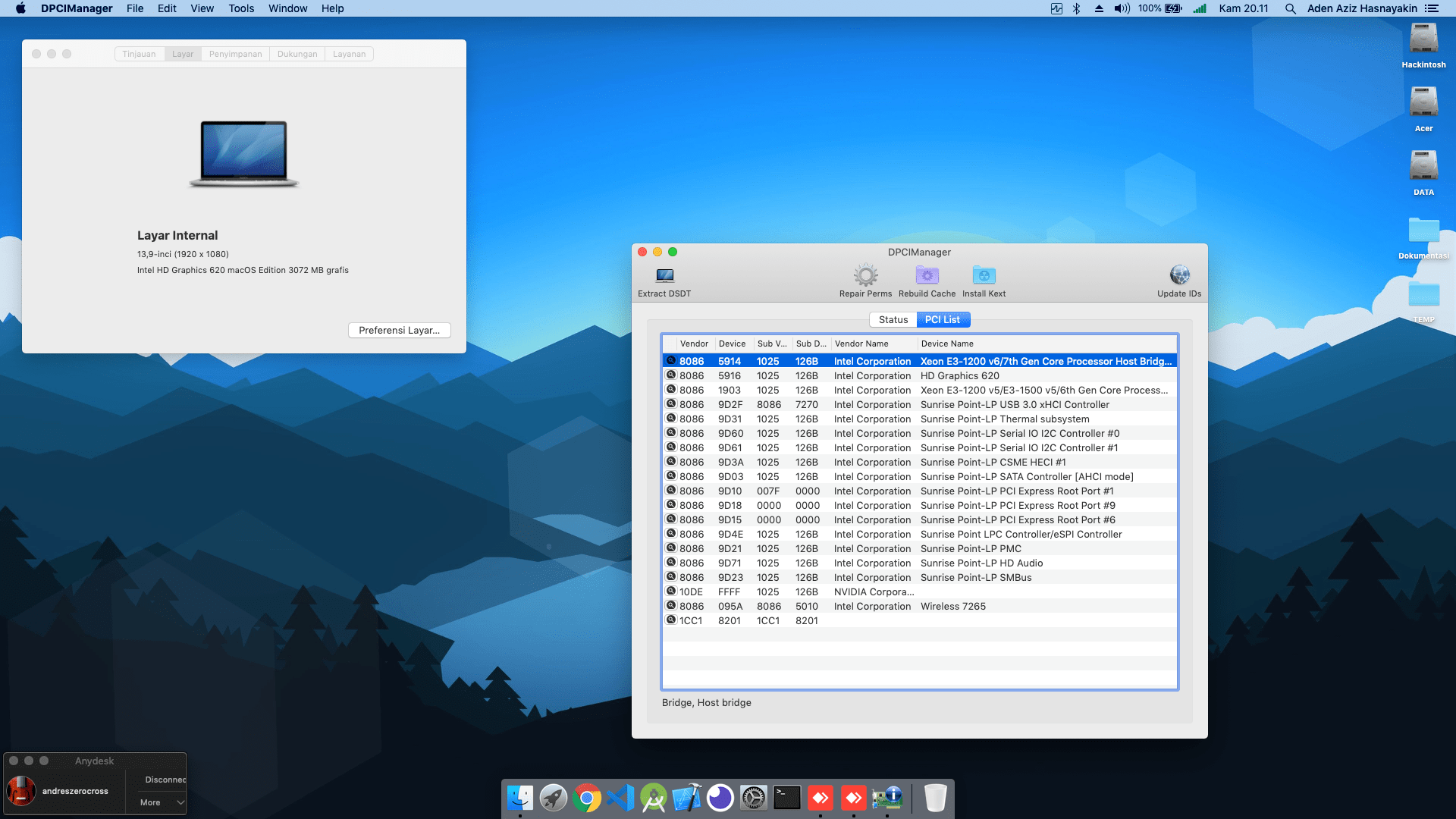Click the Extract DSDT toolbar icon
This screenshot has height=819, width=1456.
(664, 275)
